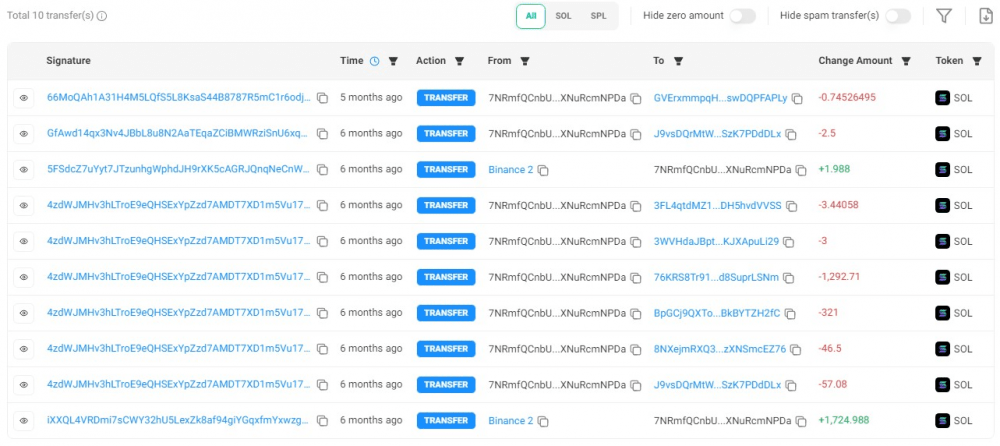
Task: Copy the To address 8NXejmRXQ3...zXNSmcEZ76
Action: [x=797, y=350]
